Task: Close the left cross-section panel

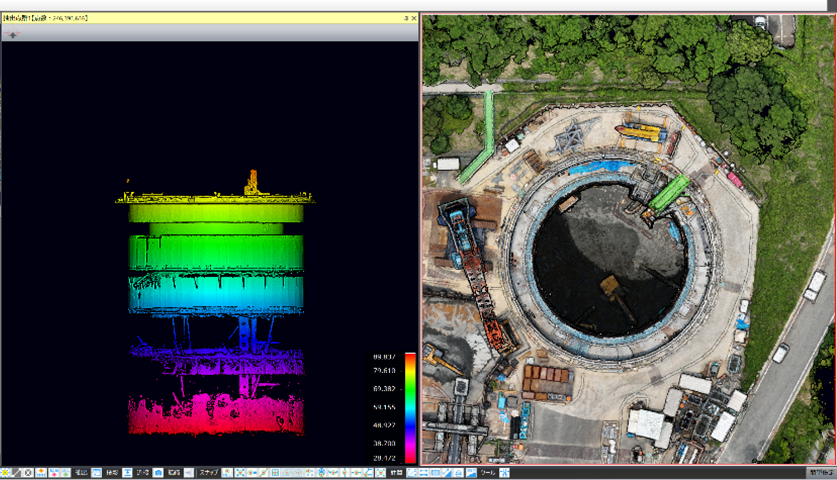Action: (414, 18)
